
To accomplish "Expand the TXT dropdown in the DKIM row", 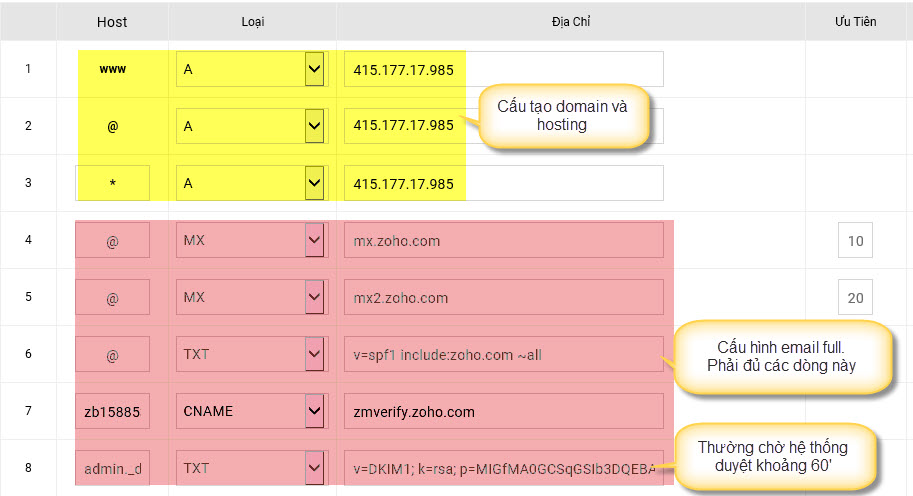I will point(315,468).
